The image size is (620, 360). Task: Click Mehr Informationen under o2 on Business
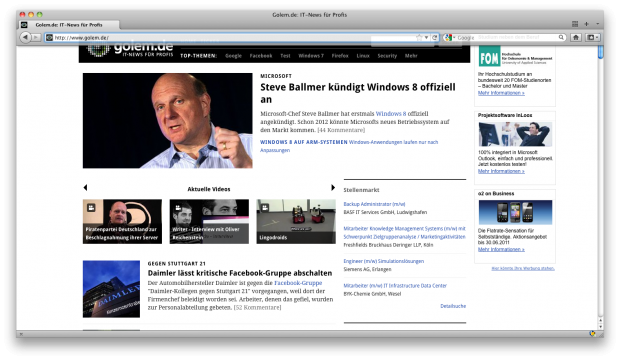coord(501,250)
